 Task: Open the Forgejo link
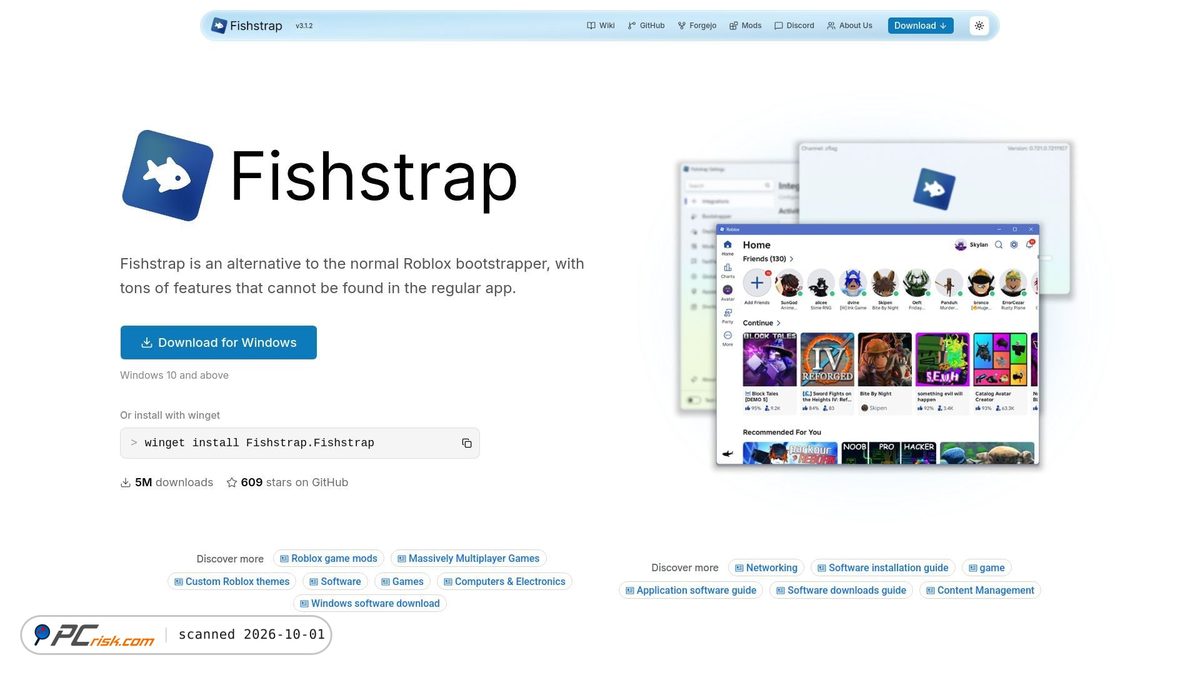(x=697, y=25)
